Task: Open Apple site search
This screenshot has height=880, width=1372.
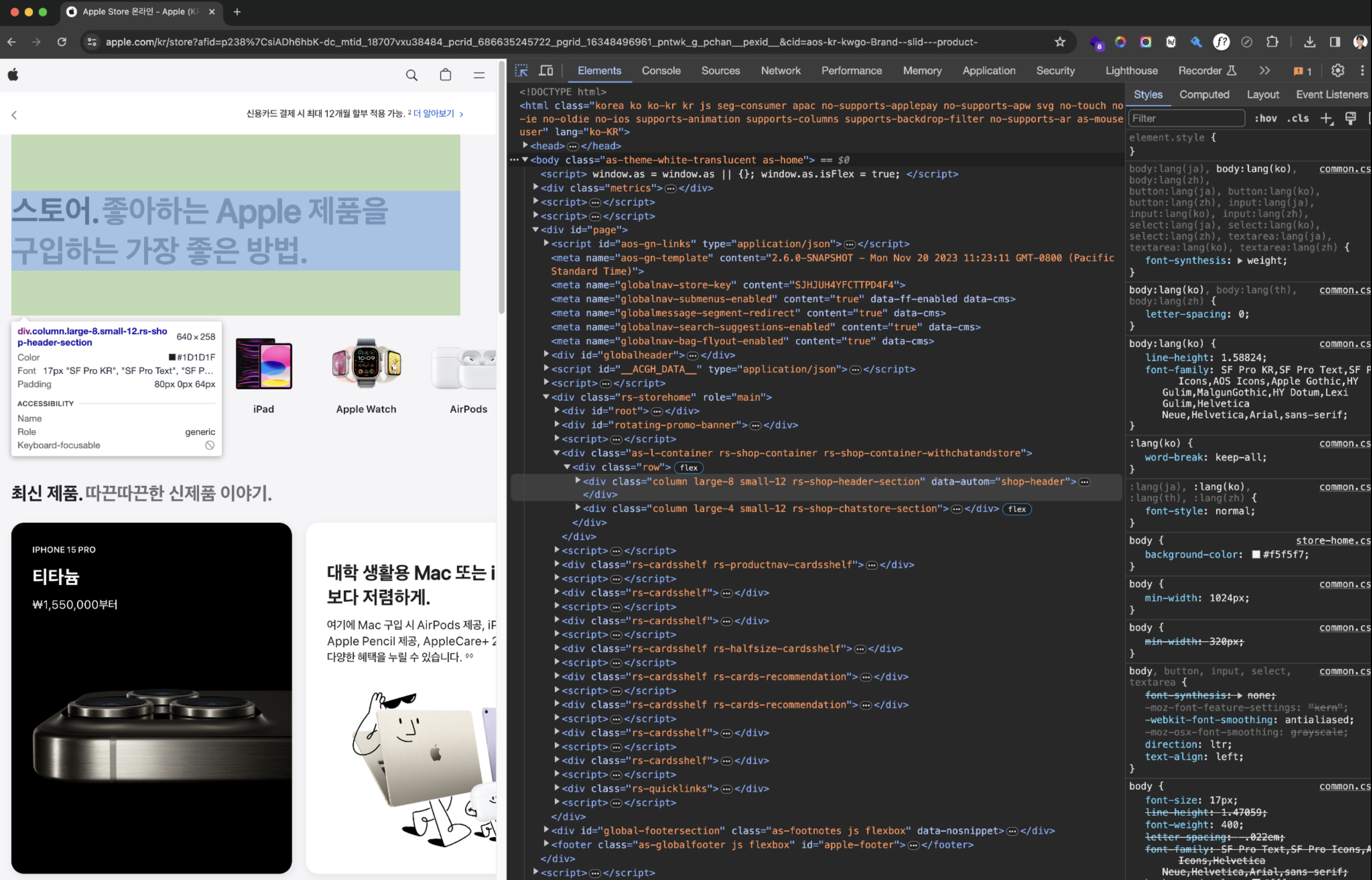Action: click(411, 75)
